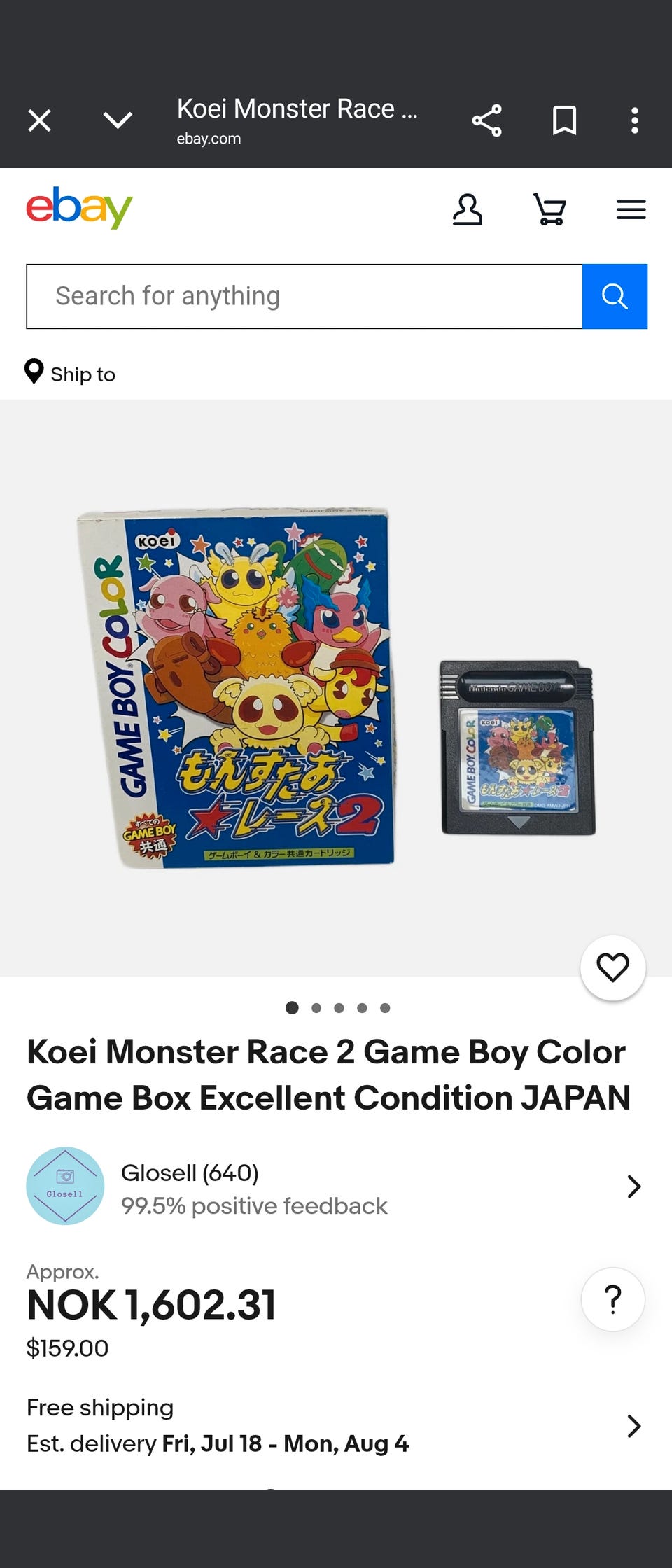This screenshot has height=1568, width=672.
Task: Open Glosell seller avatar
Action: [65, 1186]
